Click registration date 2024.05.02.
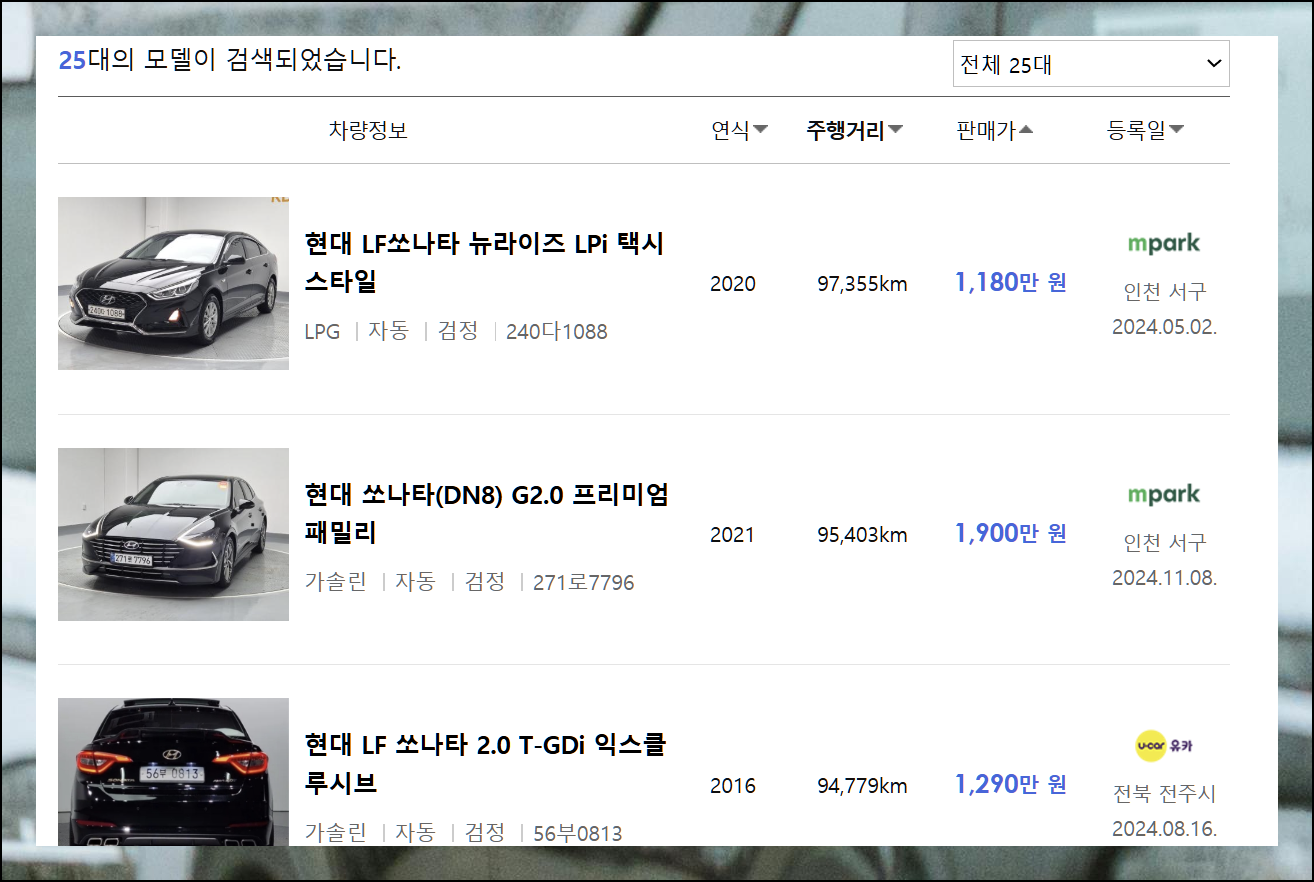The image size is (1314, 882). [x=1164, y=327]
